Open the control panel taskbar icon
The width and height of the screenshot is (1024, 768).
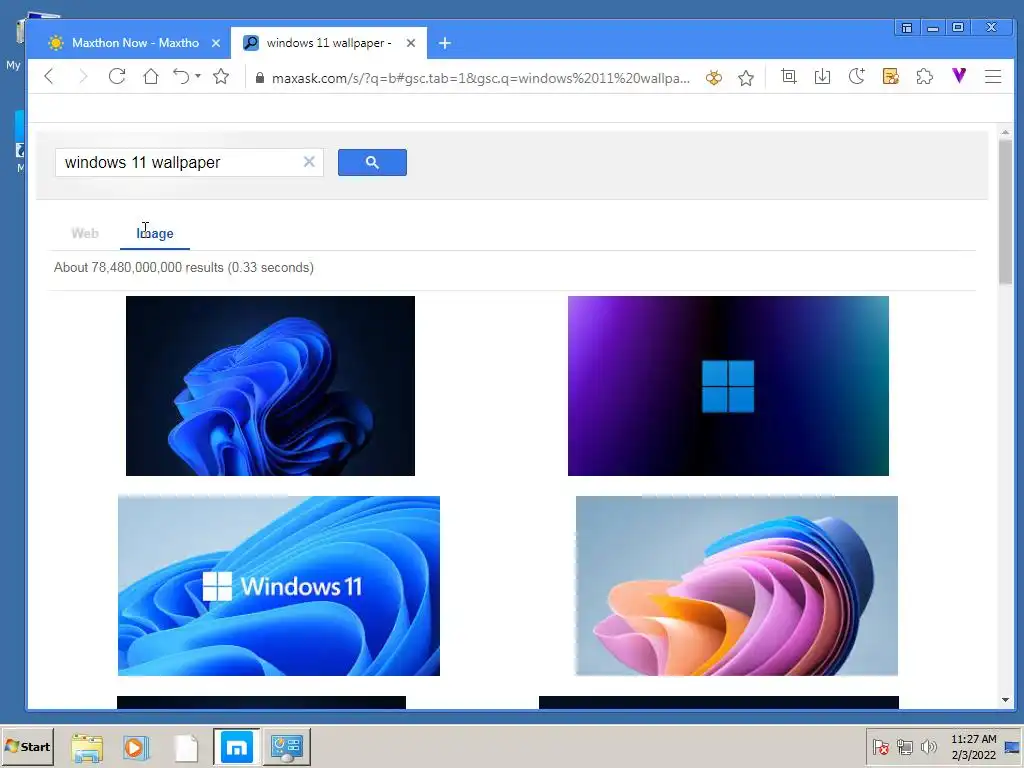pos(286,747)
